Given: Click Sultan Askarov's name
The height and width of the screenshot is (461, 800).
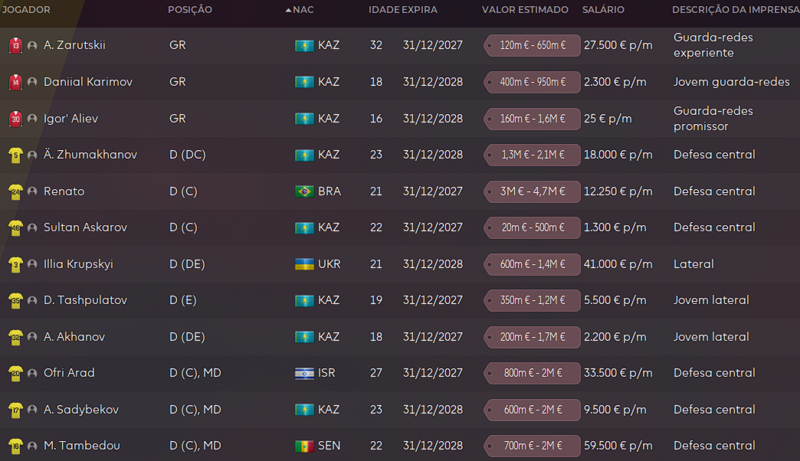Looking at the screenshot, I should [85, 227].
